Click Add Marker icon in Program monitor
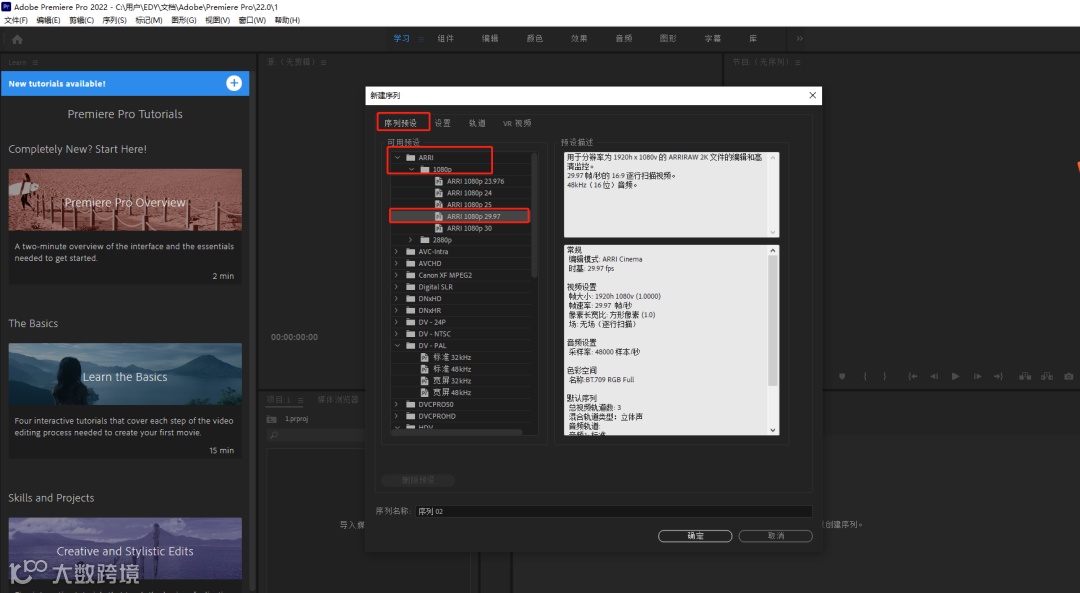This screenshot has height=593, width=1080. pyautogui.click(x=842, y=376)
